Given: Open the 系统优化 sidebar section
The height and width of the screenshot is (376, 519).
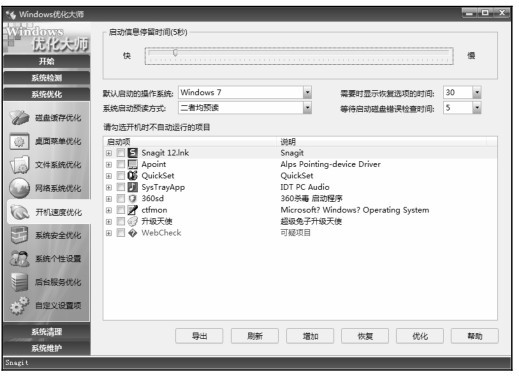Looking at the screenshot, I should tap(47, 94).
